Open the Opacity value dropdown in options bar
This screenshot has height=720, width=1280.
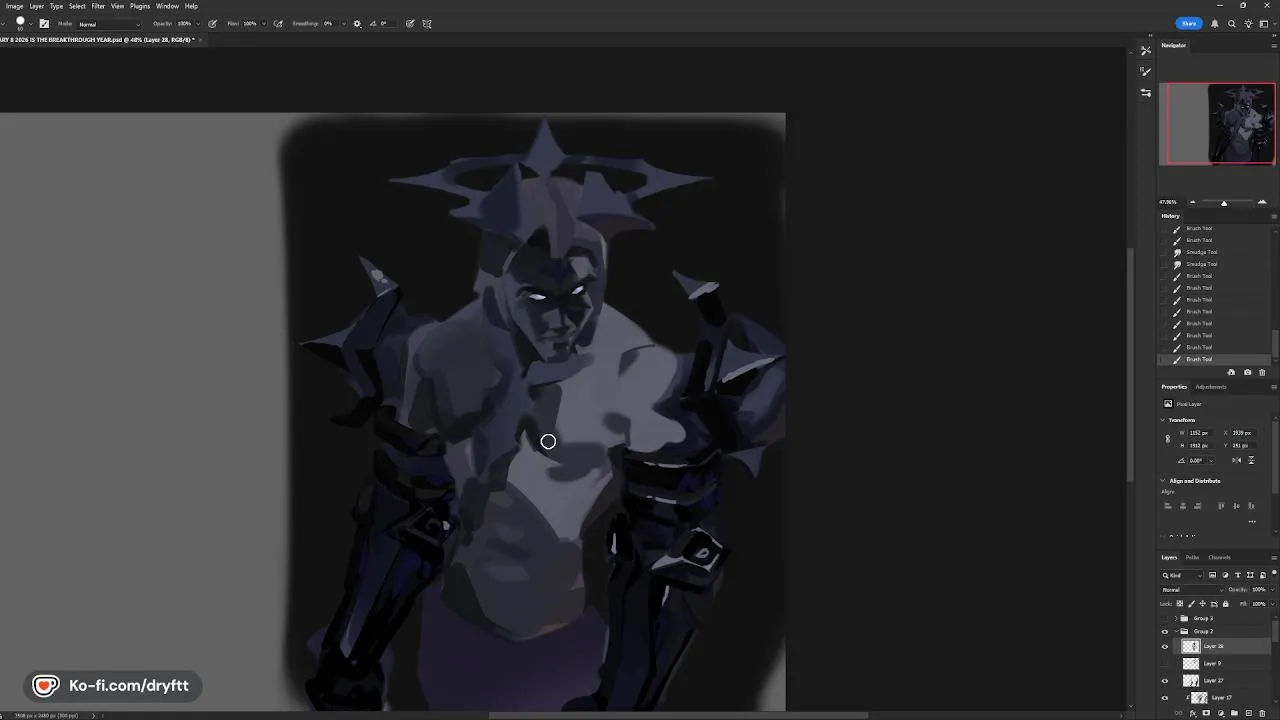[198, 24]
